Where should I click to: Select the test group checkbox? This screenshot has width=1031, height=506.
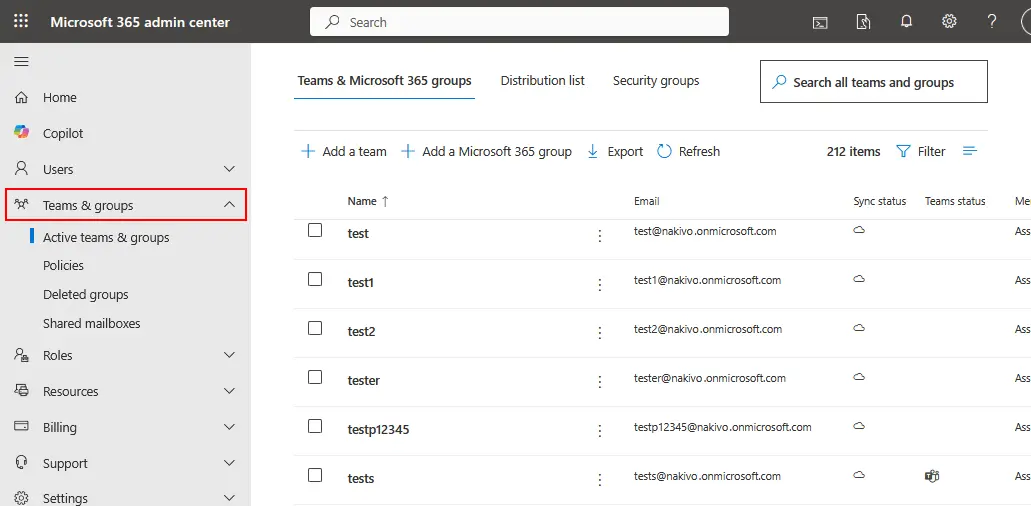click(x=315, y=230)
